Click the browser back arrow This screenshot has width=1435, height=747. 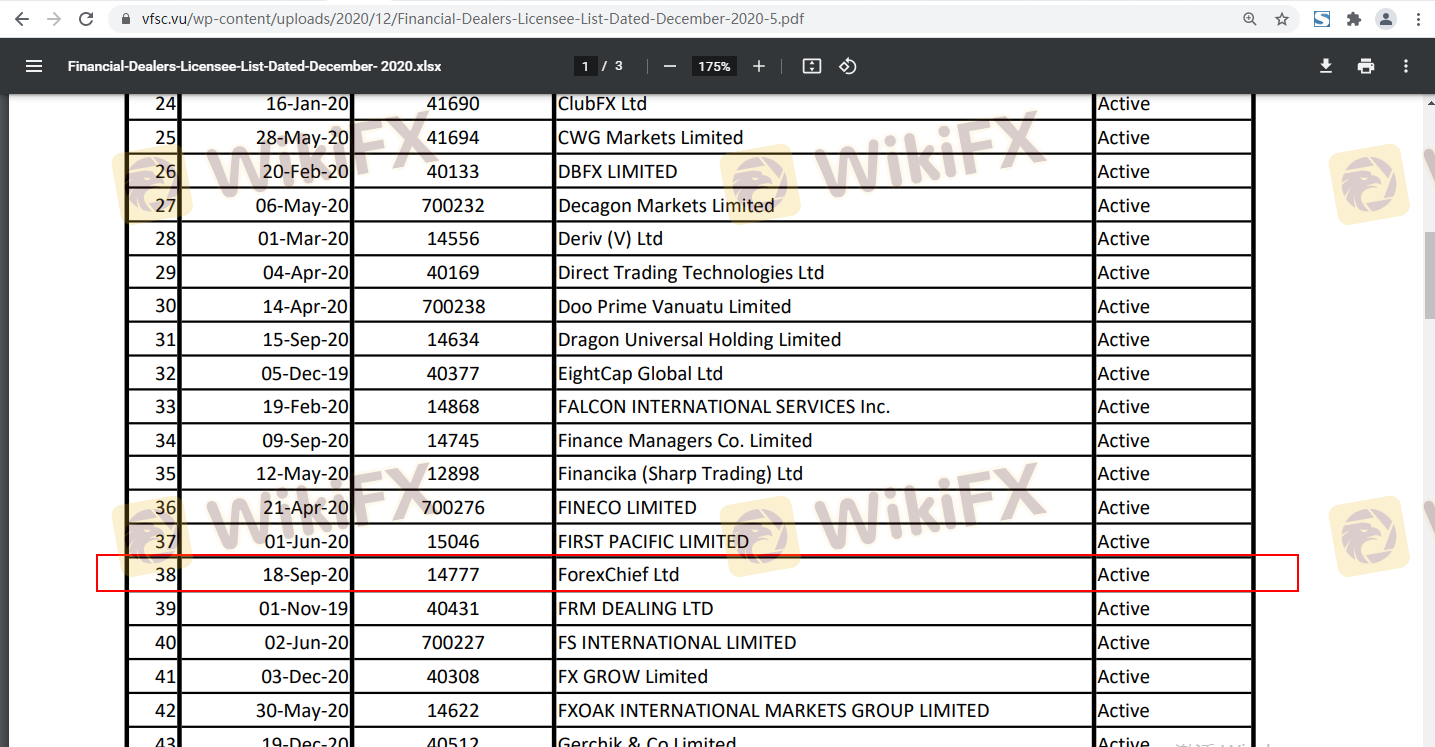tap(22, 19)
